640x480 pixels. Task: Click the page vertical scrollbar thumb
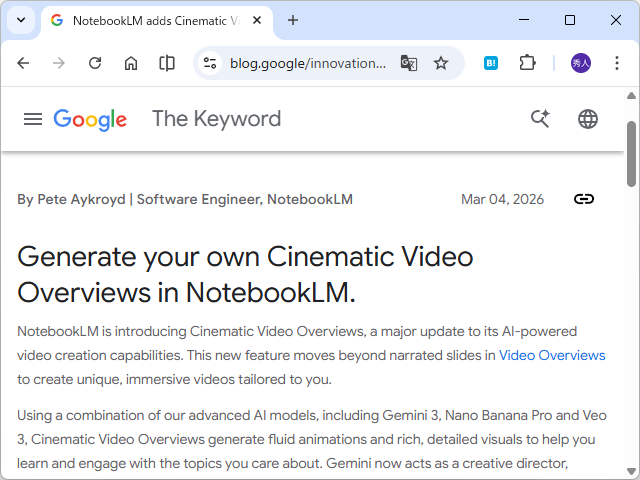632,155
